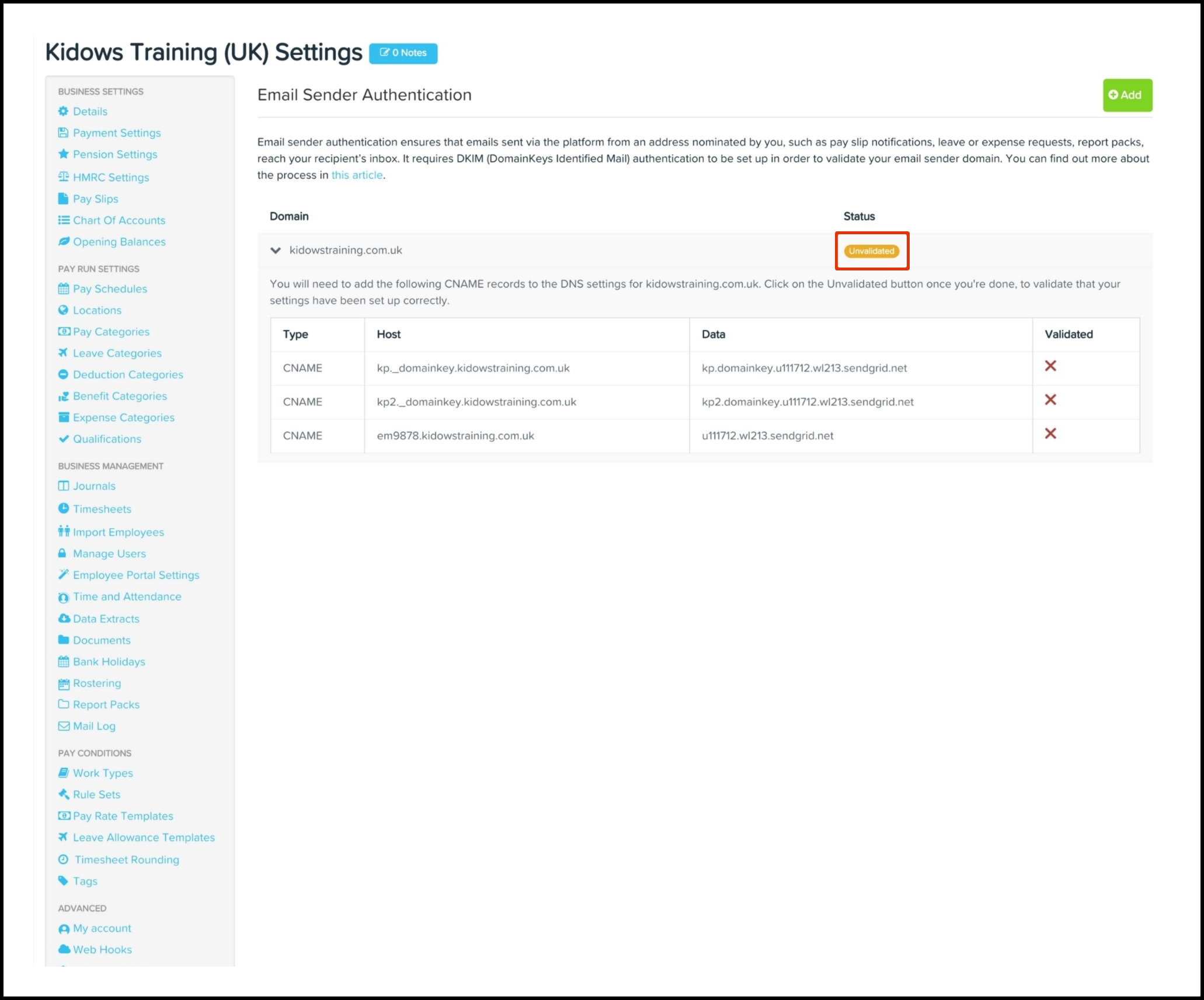The height and width of the screenshot is (1000, 1204).
Task: Open the 0 Notes button
Action: click(403, 53)
